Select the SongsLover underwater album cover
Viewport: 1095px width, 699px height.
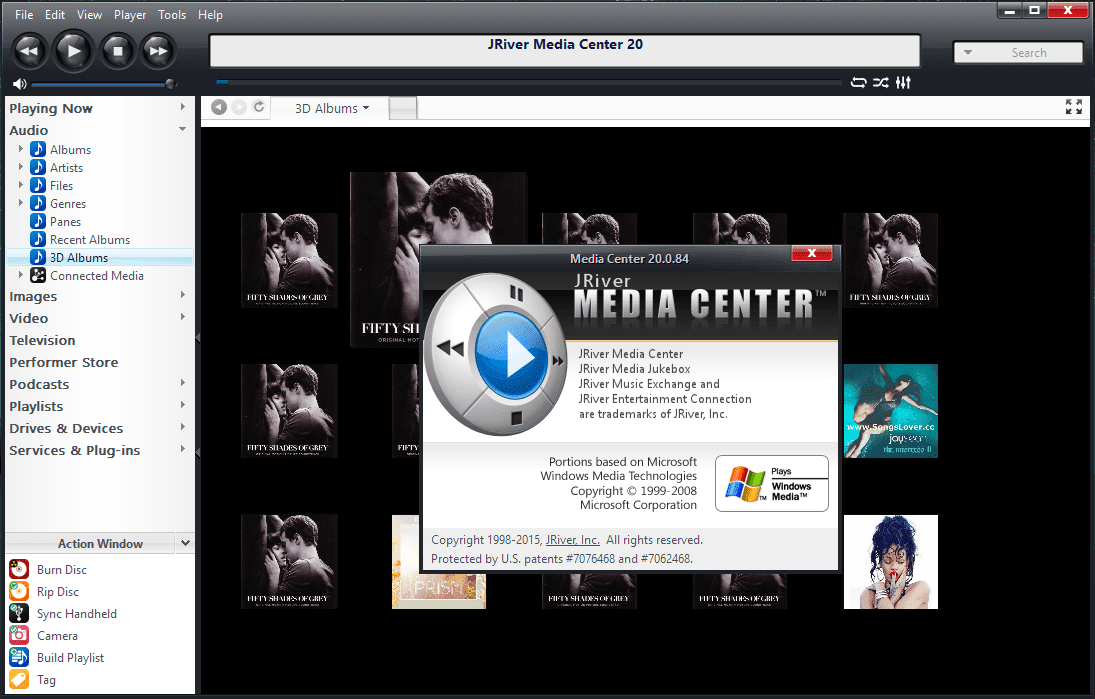pos(890,411)
